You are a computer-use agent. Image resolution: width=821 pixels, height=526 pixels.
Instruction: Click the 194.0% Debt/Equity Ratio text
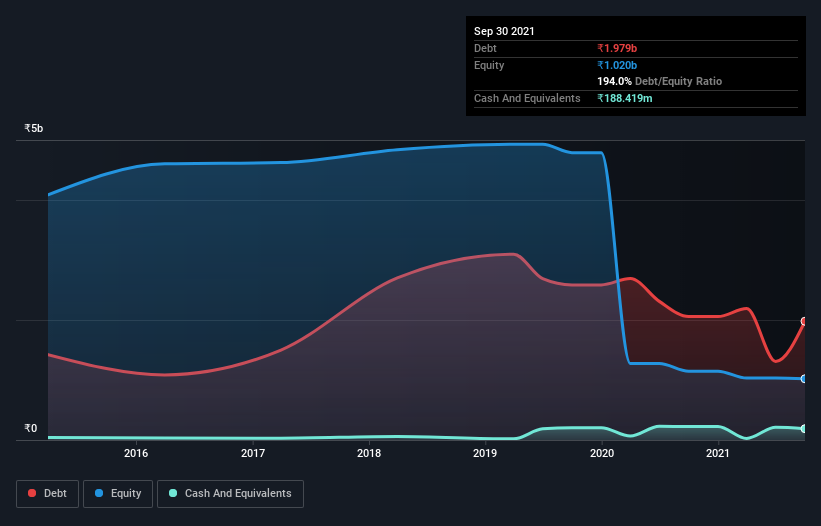click(660, 82)
